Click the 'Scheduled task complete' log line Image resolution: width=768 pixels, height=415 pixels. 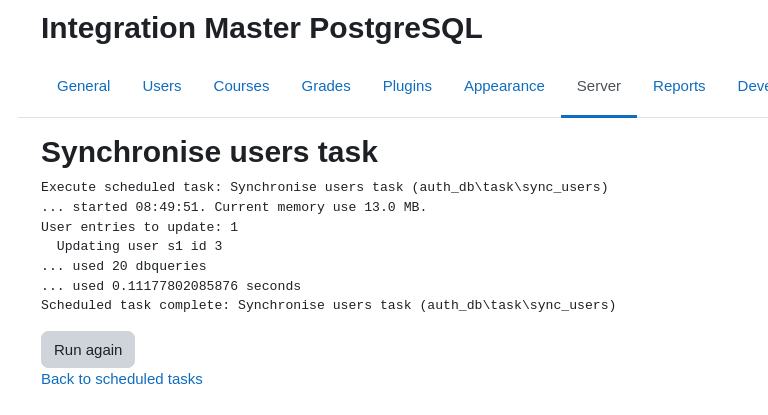tap(328, 305)
